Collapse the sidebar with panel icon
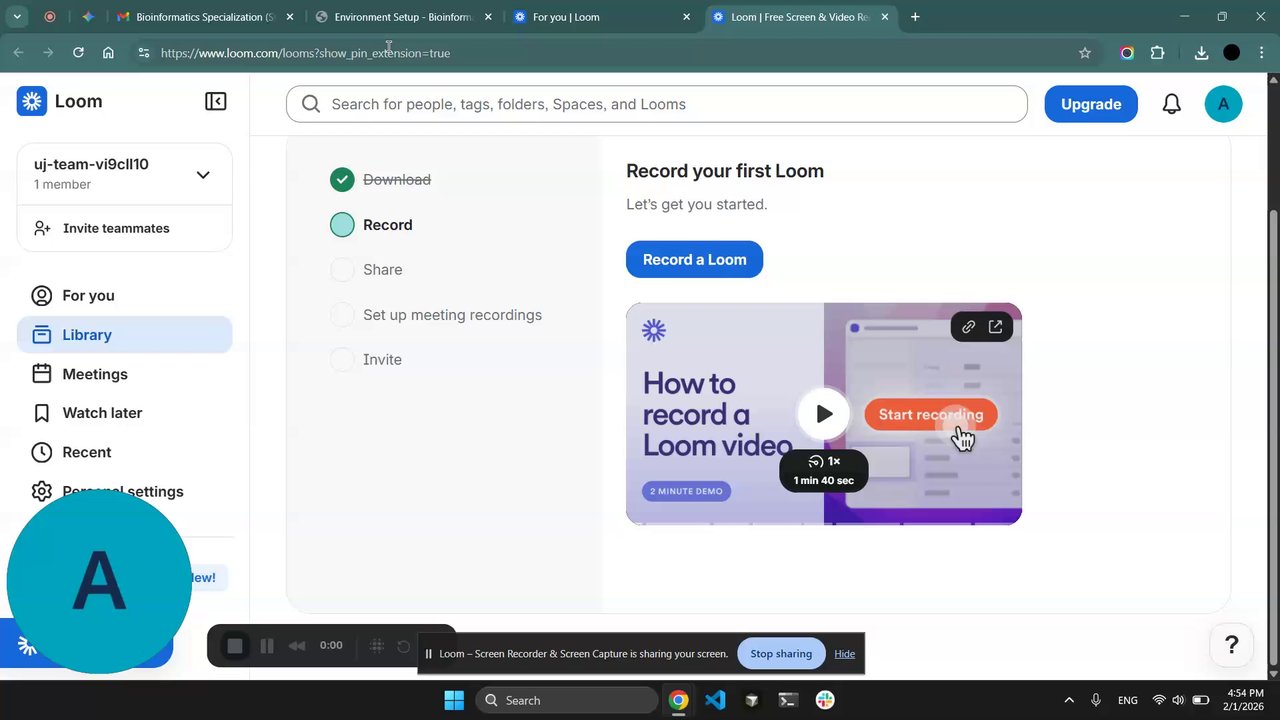The width and height of the screenshot is (1280, 720). click(x=215, y=101)
